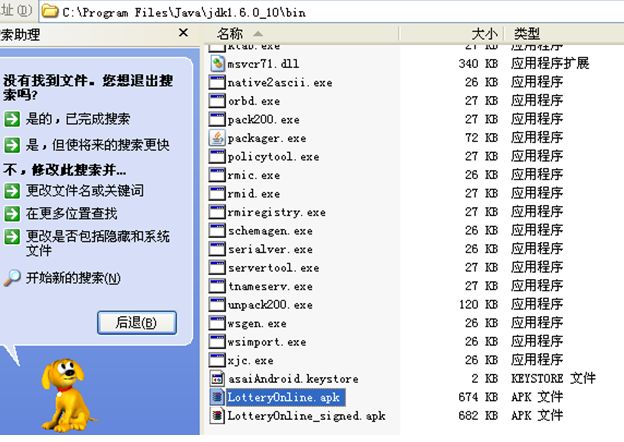Select 在更多位置查找 option
The image size is (624, 442).
tap(72, 214)
